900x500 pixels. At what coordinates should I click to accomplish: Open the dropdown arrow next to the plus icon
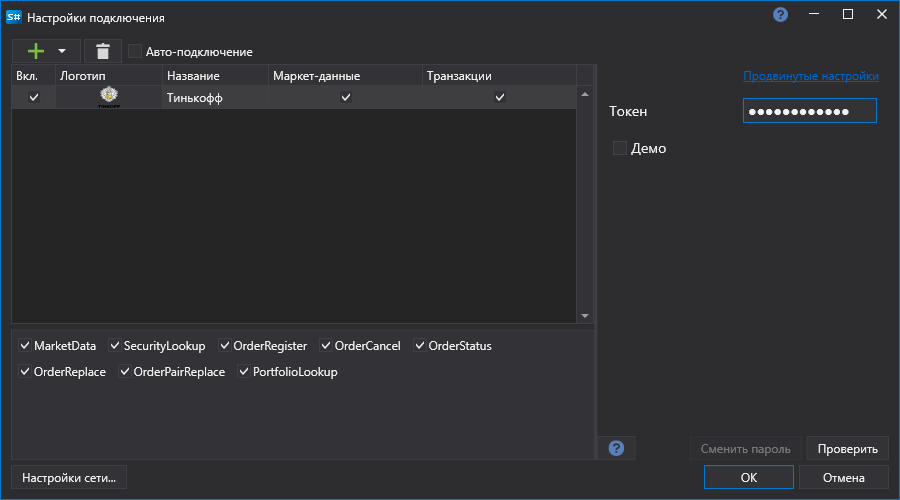coord(61,51)
